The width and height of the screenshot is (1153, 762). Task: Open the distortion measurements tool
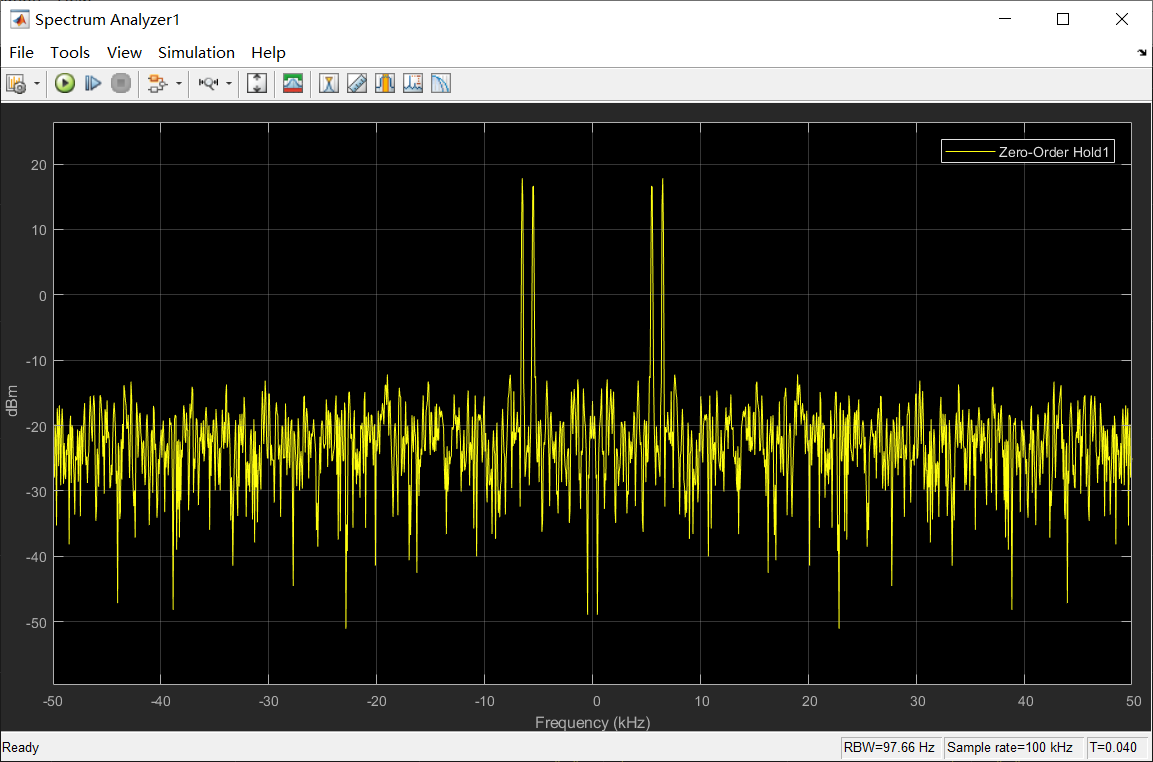pos(440,84)
